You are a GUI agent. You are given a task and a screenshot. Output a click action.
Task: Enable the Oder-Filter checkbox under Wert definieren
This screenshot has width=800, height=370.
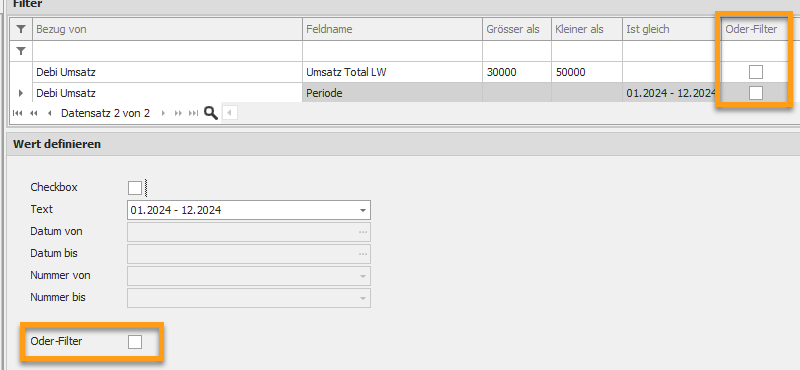coord(135,341)
